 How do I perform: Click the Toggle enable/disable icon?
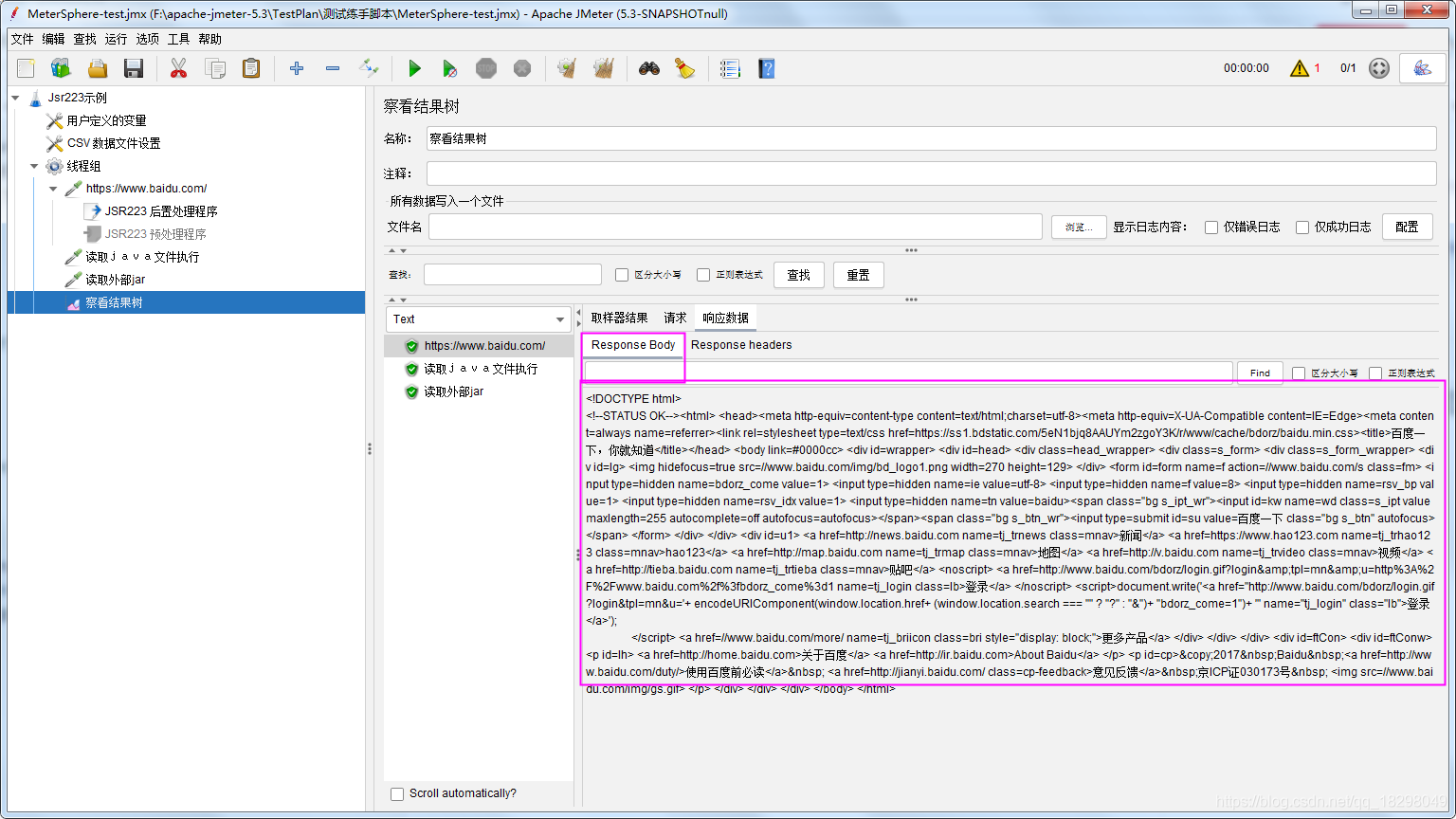coord(369,68)
